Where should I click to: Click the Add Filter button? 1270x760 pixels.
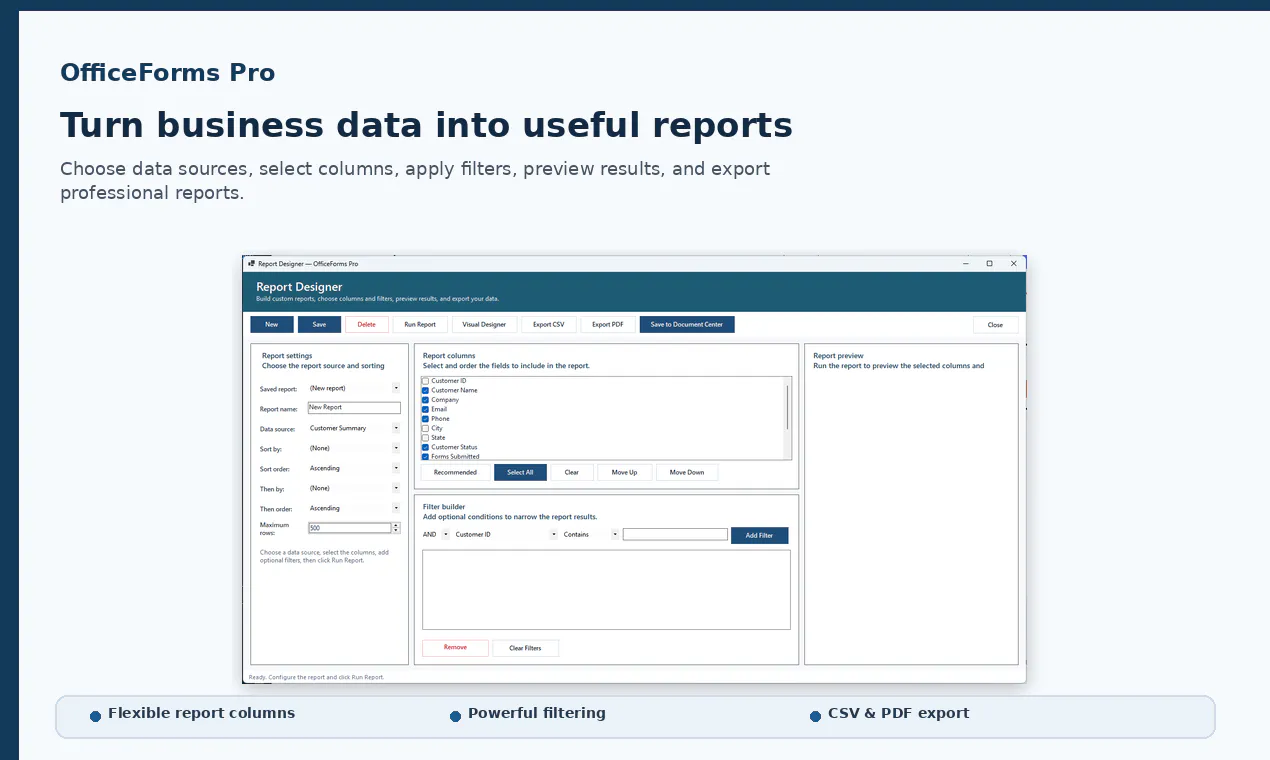(759, 535)
